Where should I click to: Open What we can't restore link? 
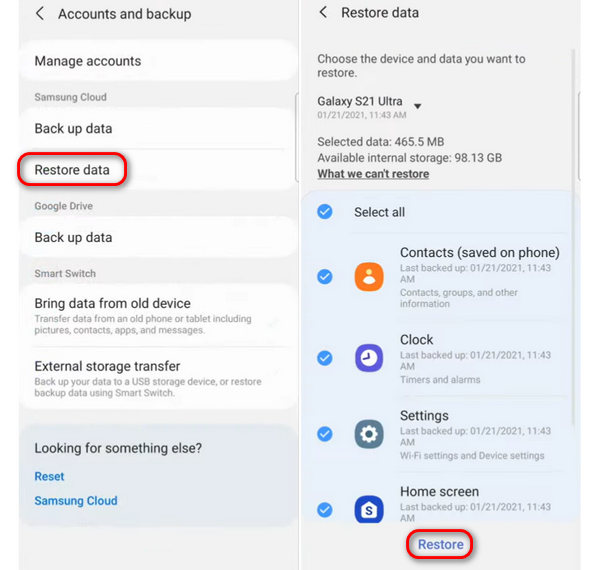(373, 174)
